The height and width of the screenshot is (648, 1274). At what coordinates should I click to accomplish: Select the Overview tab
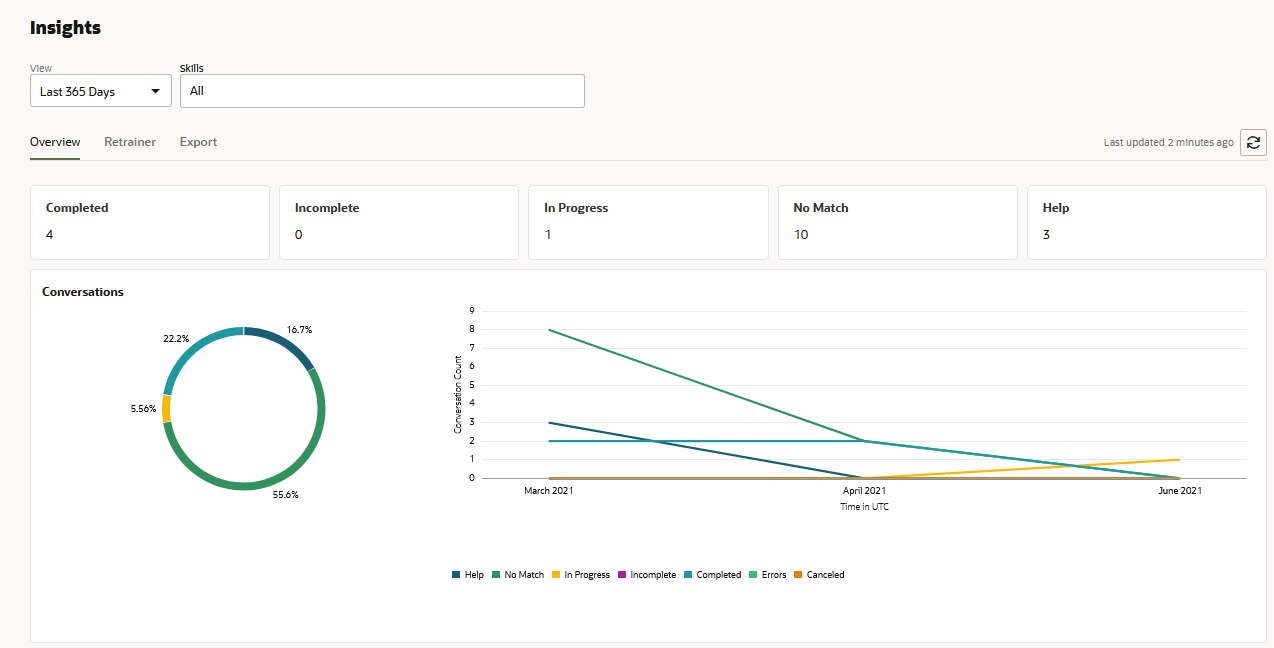click(x=55, y=142)
